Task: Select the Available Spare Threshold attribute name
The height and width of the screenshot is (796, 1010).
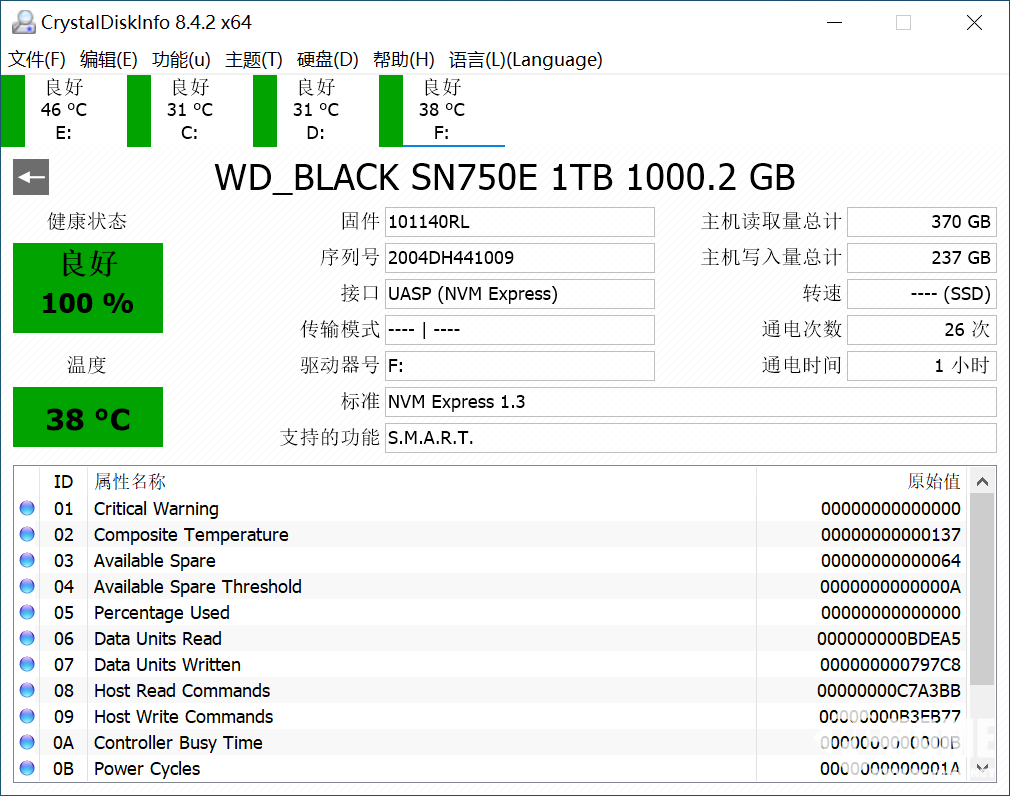Action: 198,587
